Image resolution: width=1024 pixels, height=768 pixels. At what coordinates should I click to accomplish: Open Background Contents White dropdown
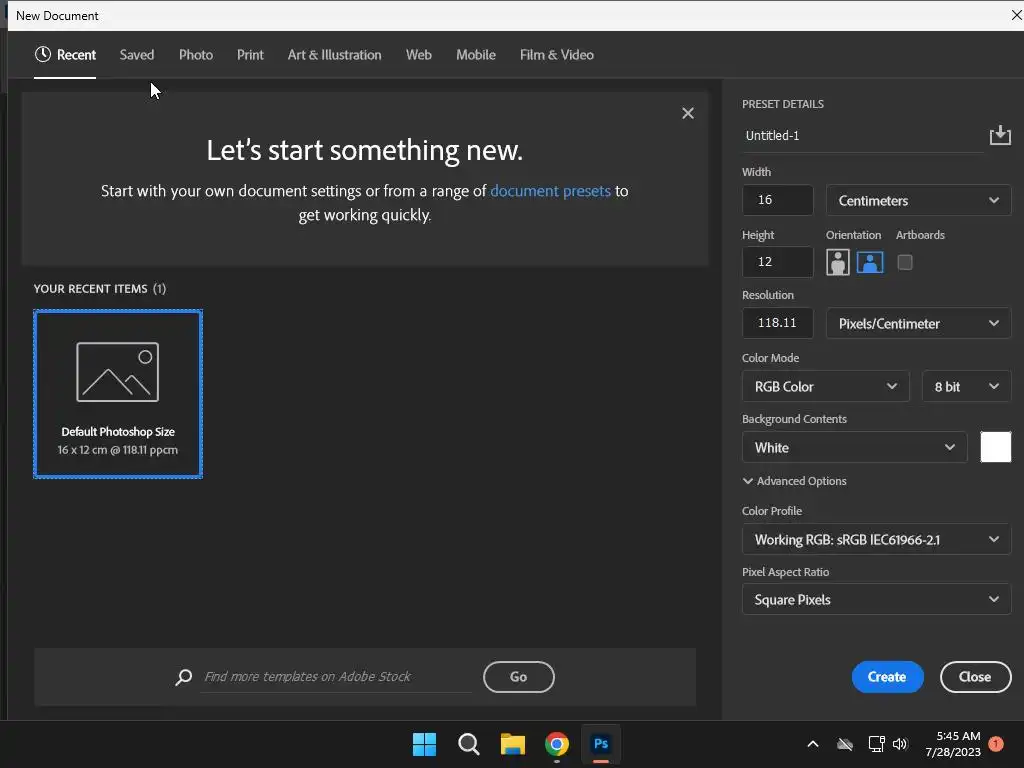pos(854,447)
